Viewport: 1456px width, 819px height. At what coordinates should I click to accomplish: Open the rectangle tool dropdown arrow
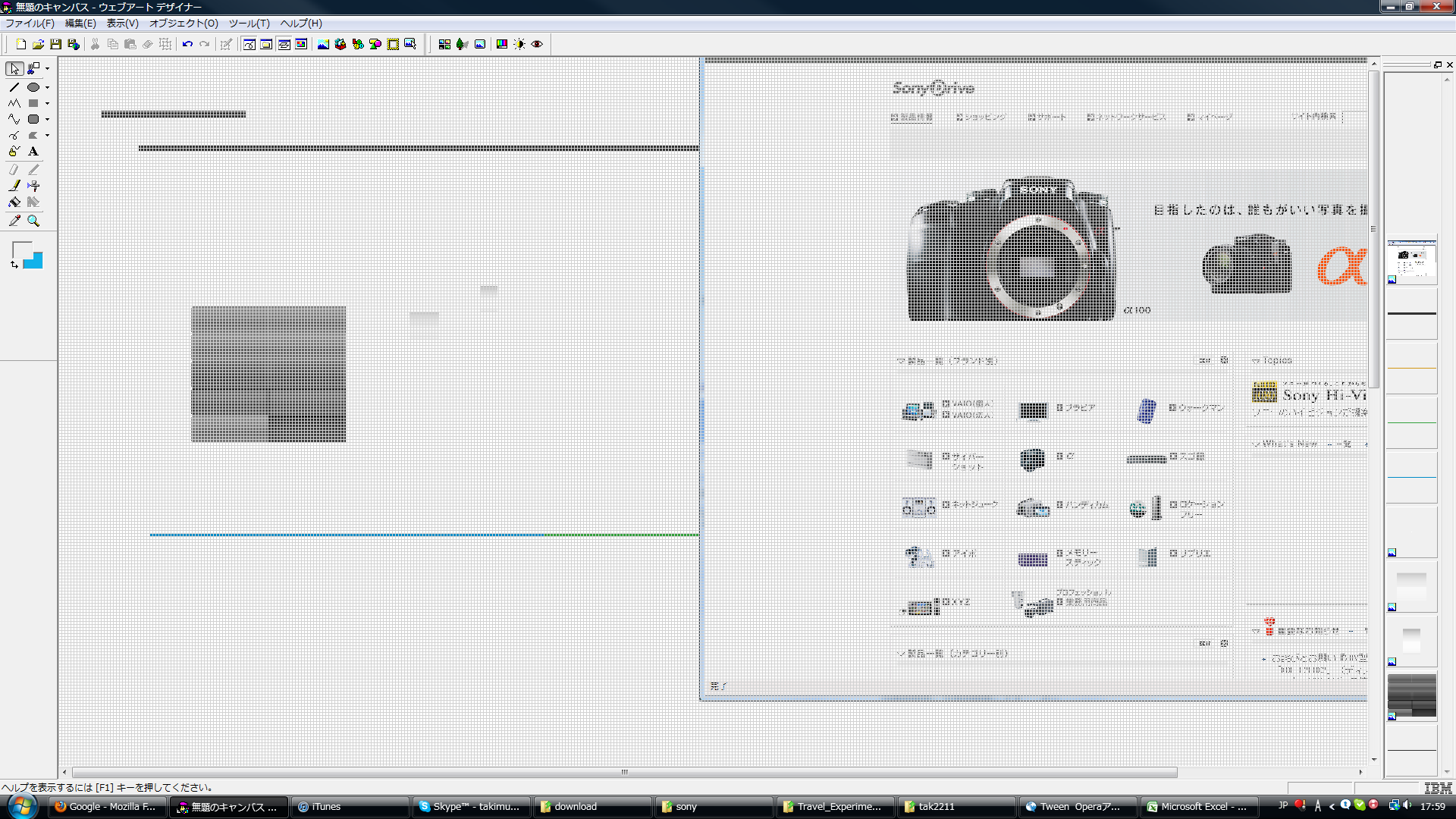[48, 103]
